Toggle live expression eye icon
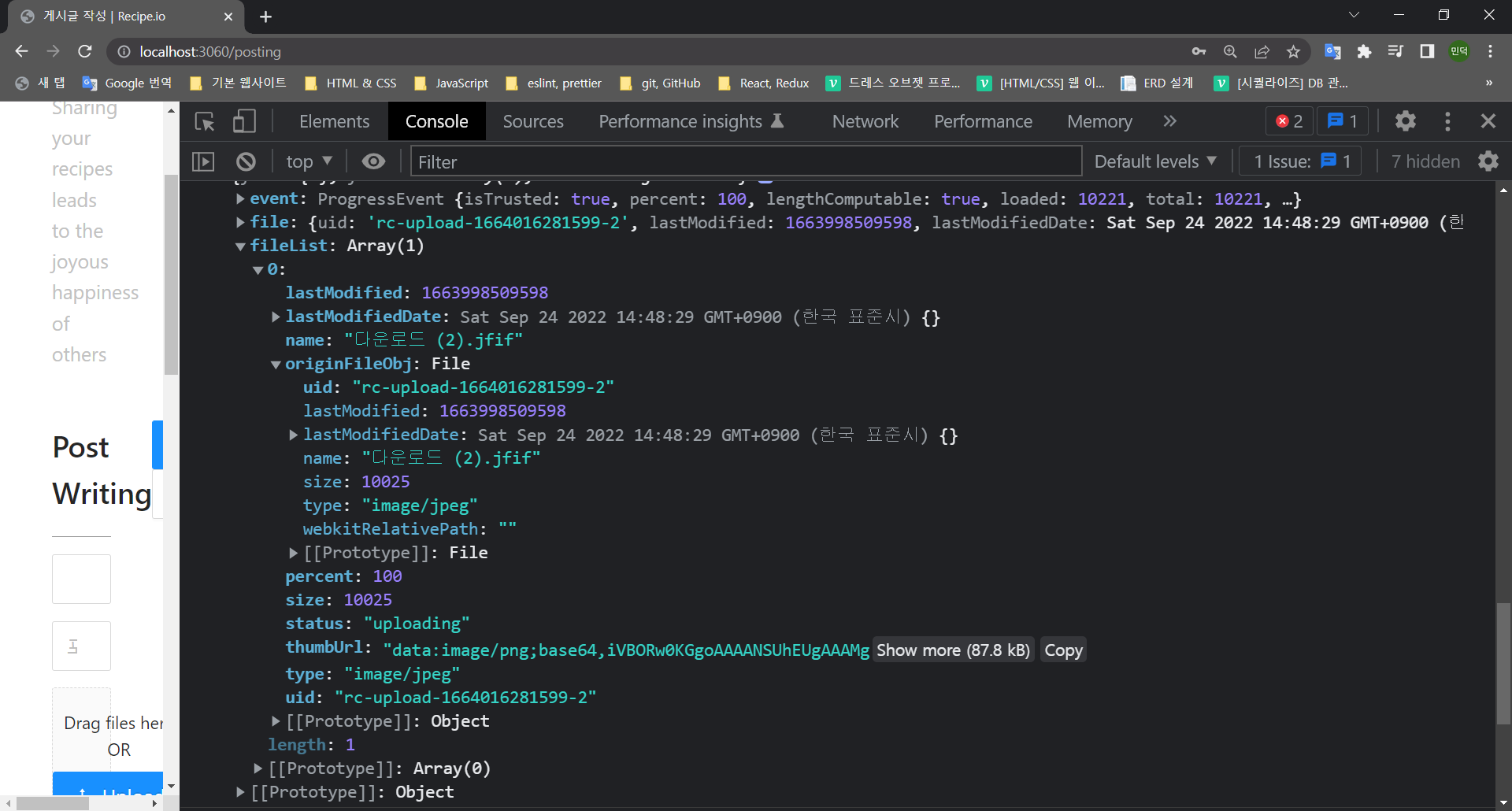1512x811 pixels. [373, 161]
